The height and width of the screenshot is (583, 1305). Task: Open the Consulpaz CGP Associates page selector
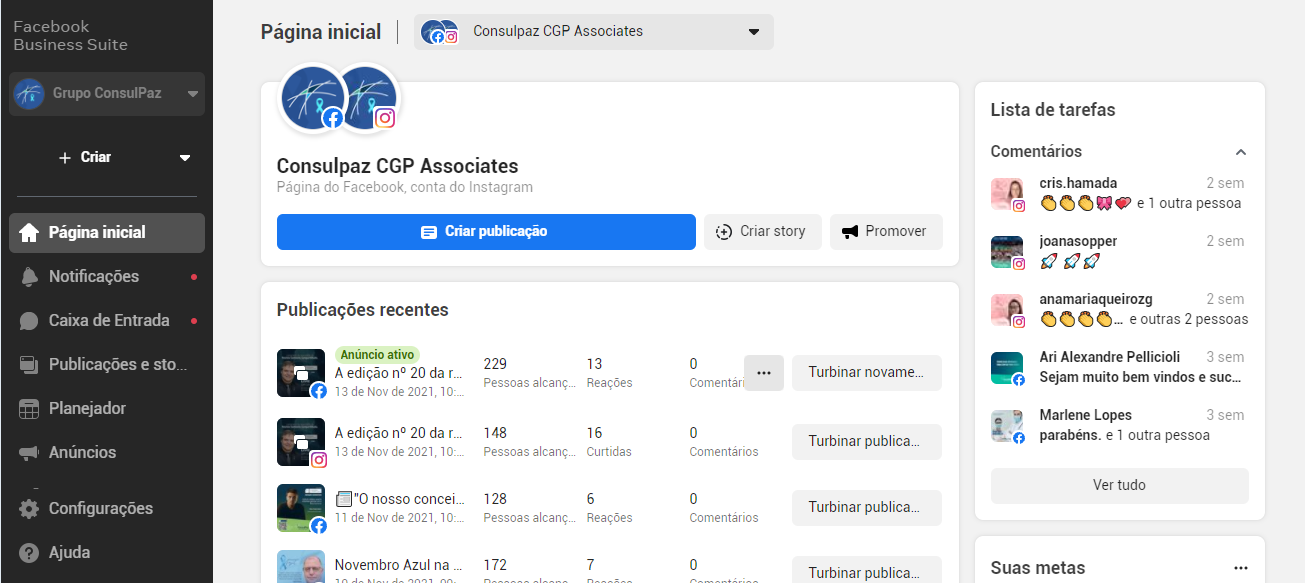click(594, 31)
